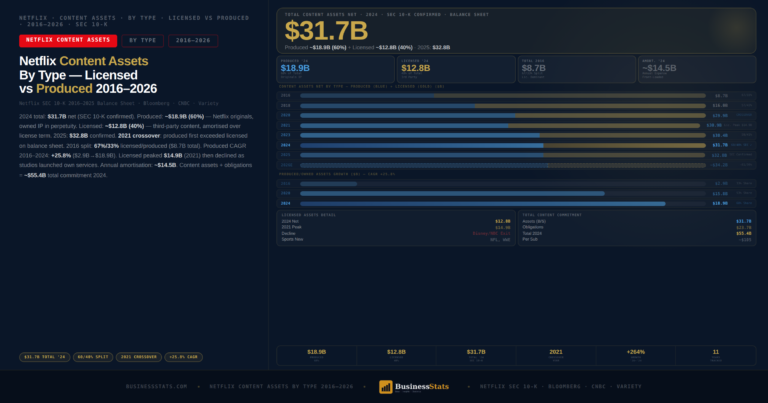Viewport: 768px width, 403px height.
Task: Click the 2024 stacked bar in chart
Action: (x=503, y=145)
